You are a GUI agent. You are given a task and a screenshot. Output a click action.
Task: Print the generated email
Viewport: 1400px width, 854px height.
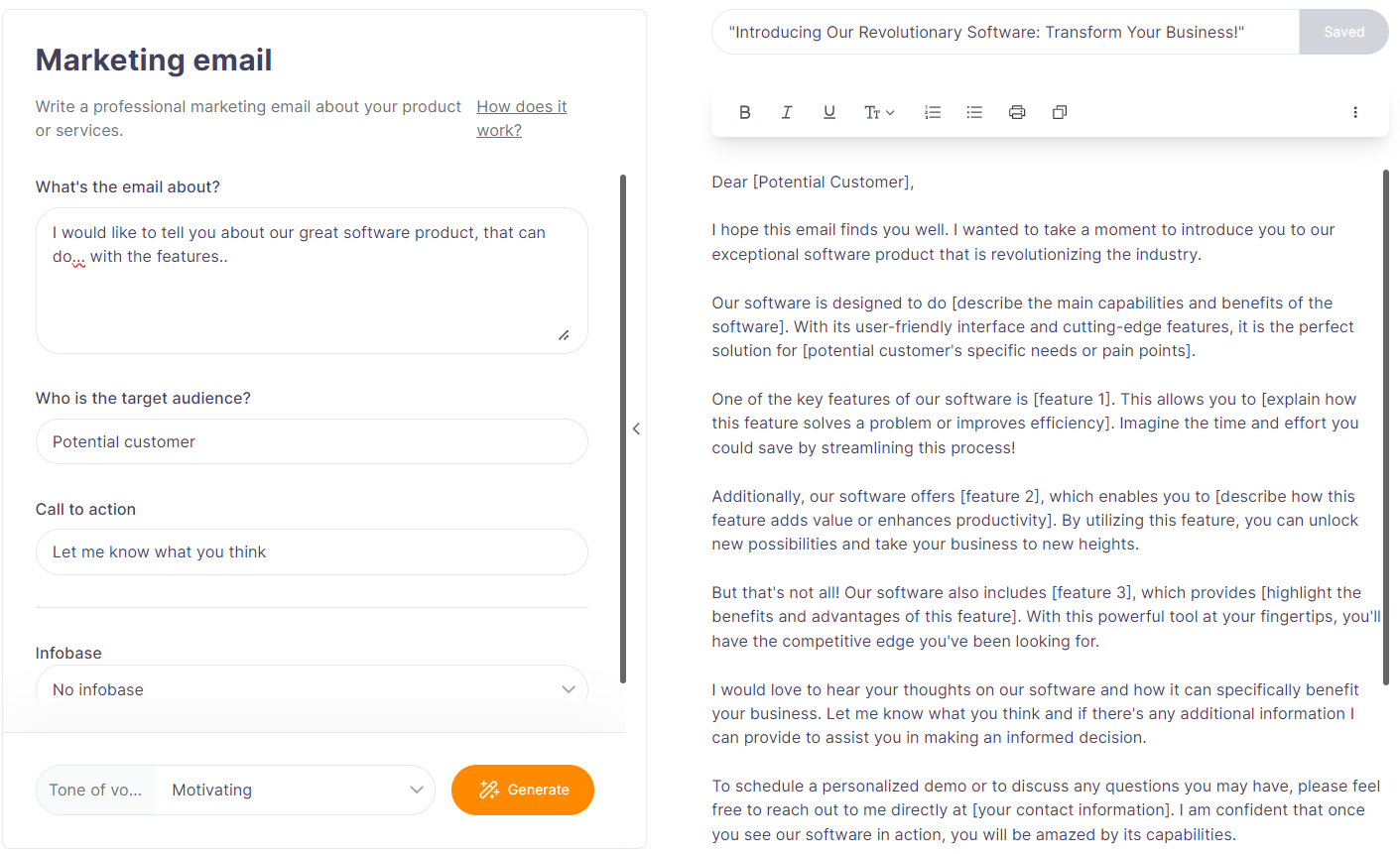click(x=1016, y=111)
